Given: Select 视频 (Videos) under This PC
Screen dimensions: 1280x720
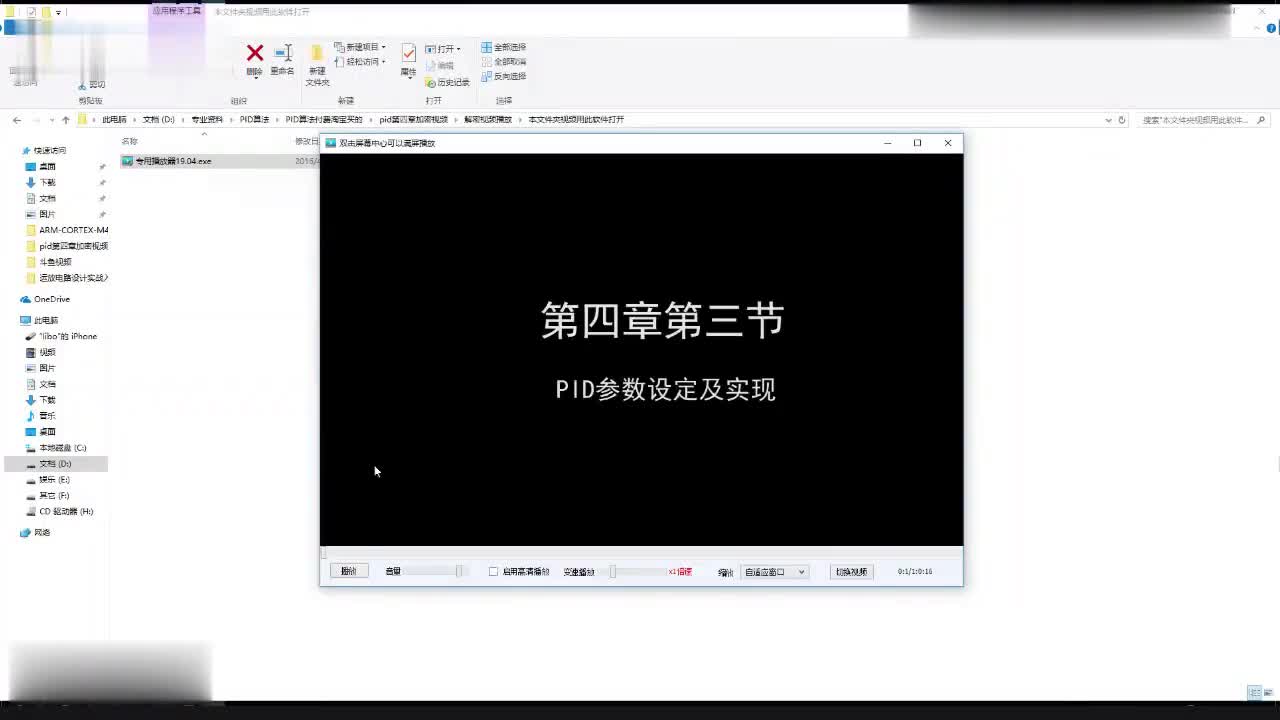Looking at the screenshot, I should [40, 353].
